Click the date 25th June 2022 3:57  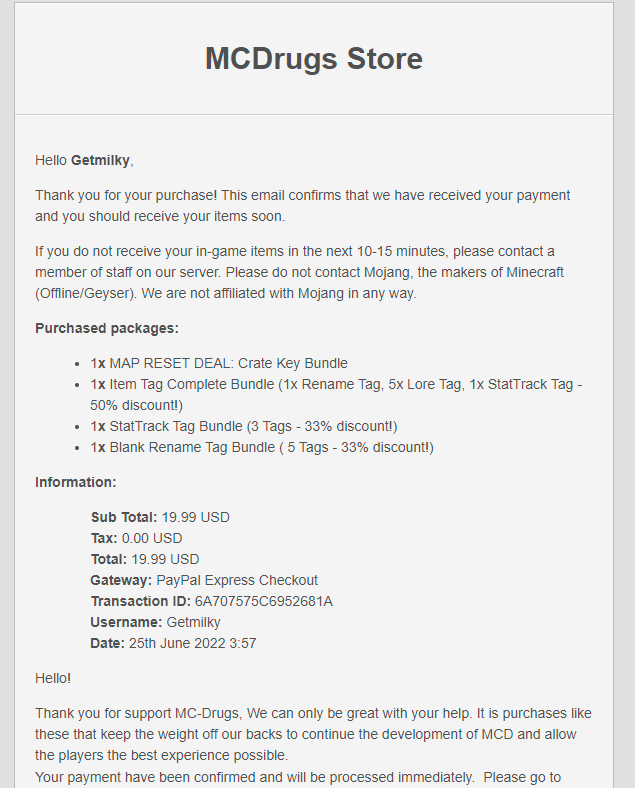(192, 643)
